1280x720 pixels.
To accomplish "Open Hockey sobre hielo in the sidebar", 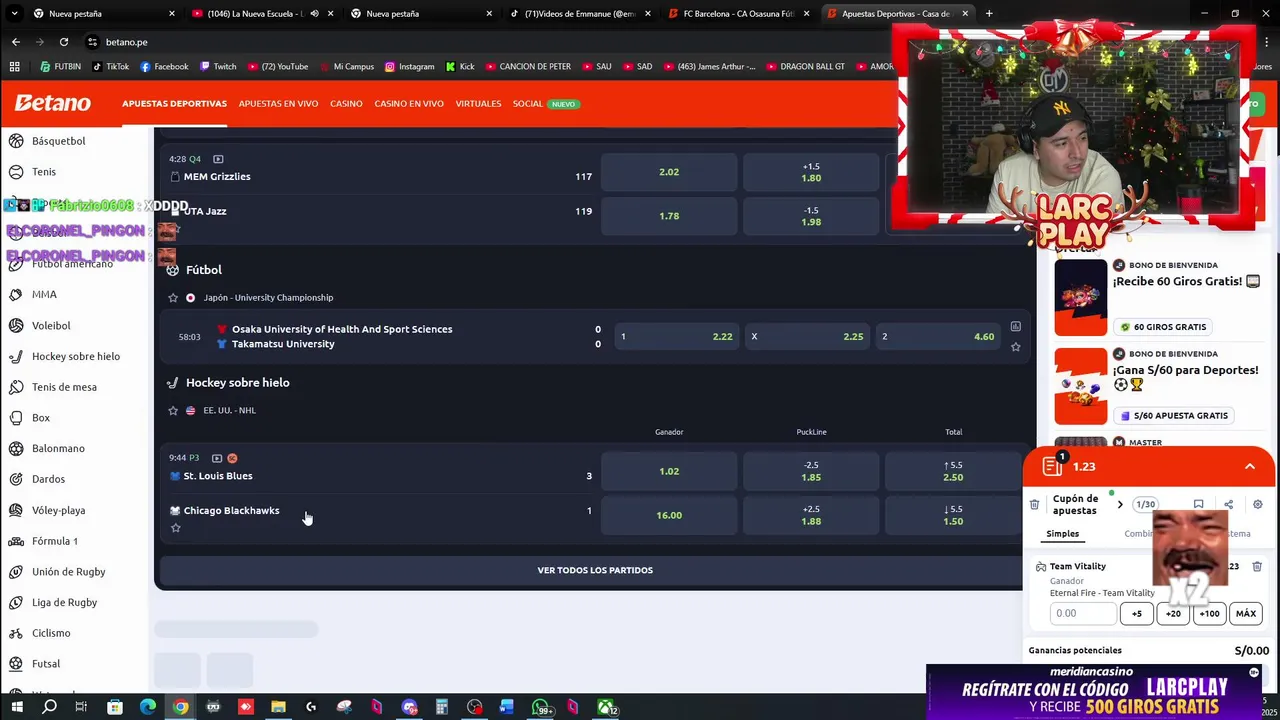I will coord(75,357).
